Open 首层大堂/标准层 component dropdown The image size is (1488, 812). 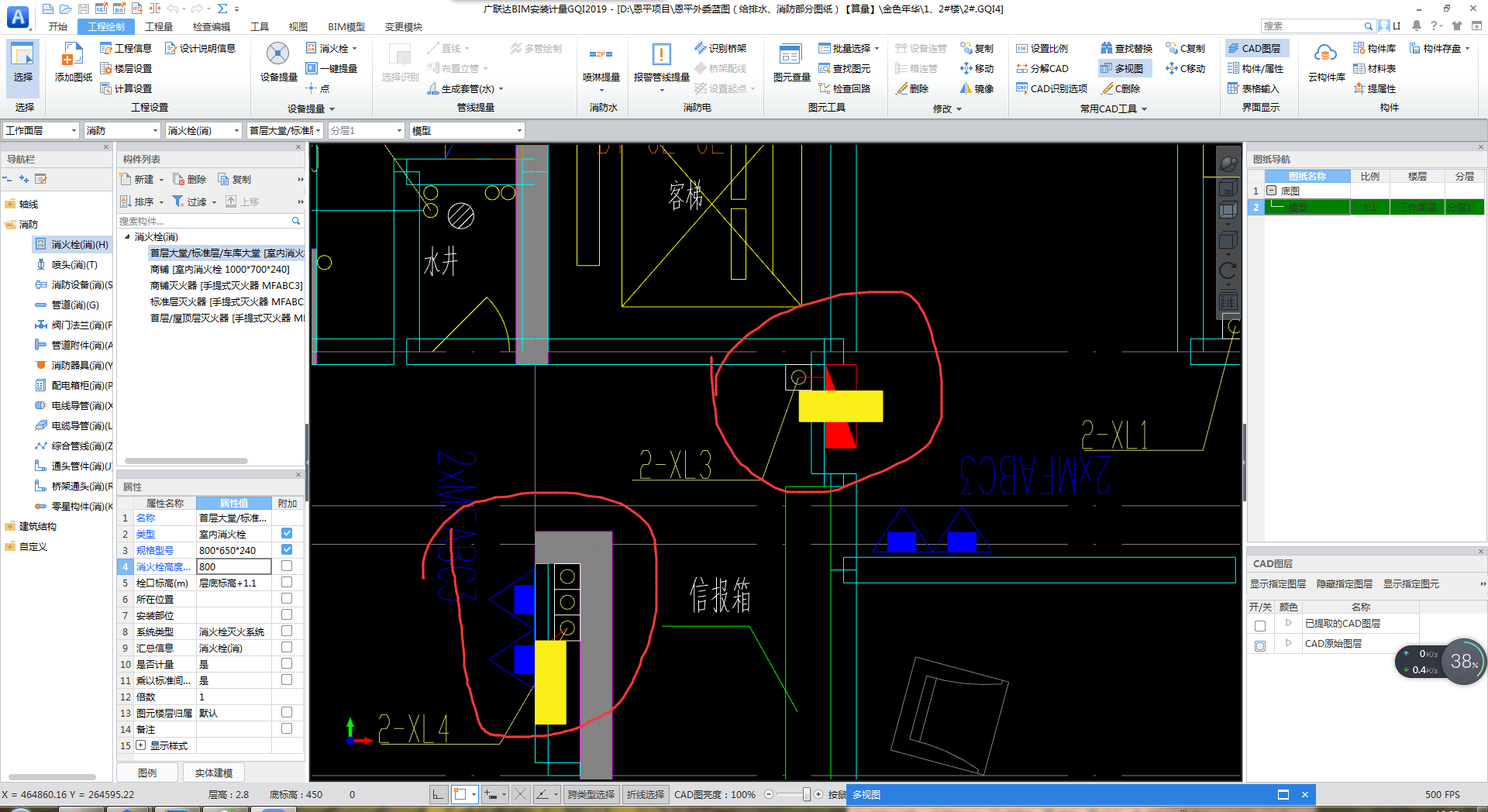[284, 130]
